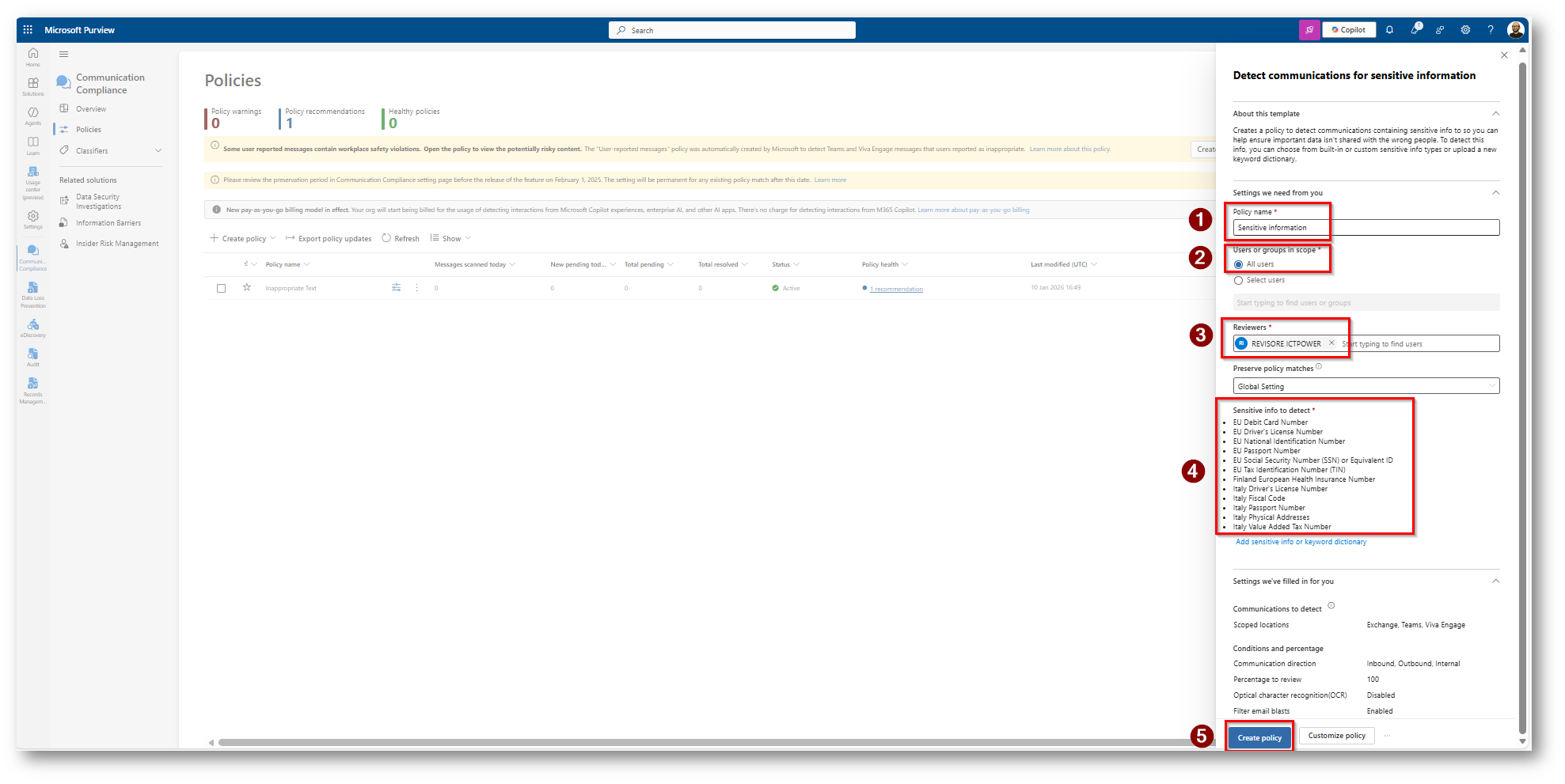
Task: Refresh the policies list
Action: 401,238
